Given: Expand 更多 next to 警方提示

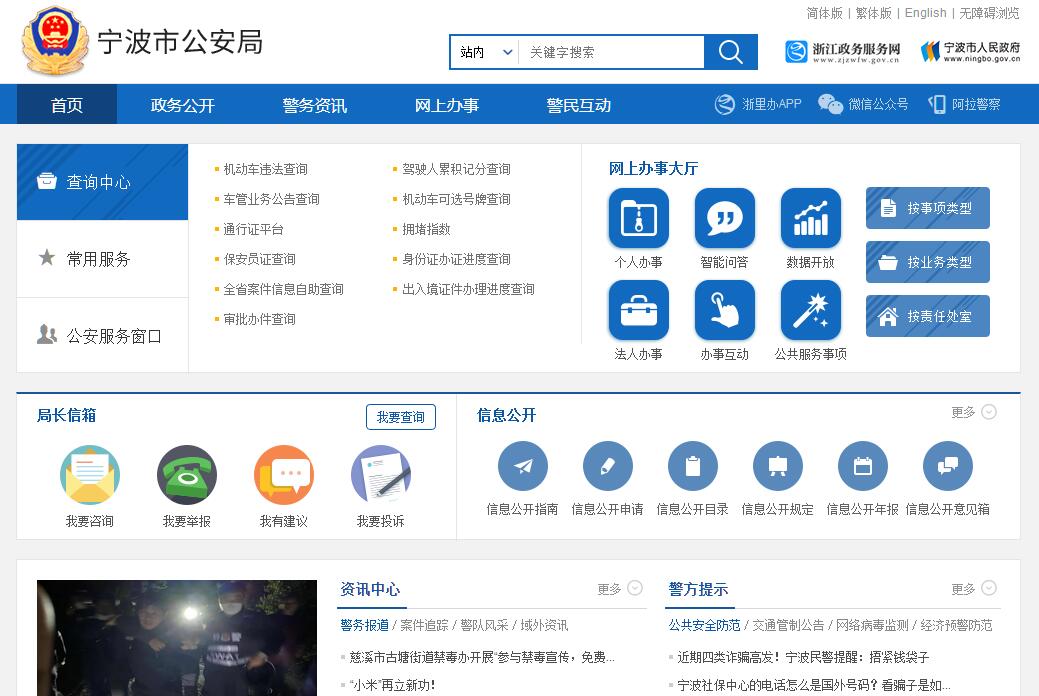Looking at the screenshot, I should coord(974,589).
